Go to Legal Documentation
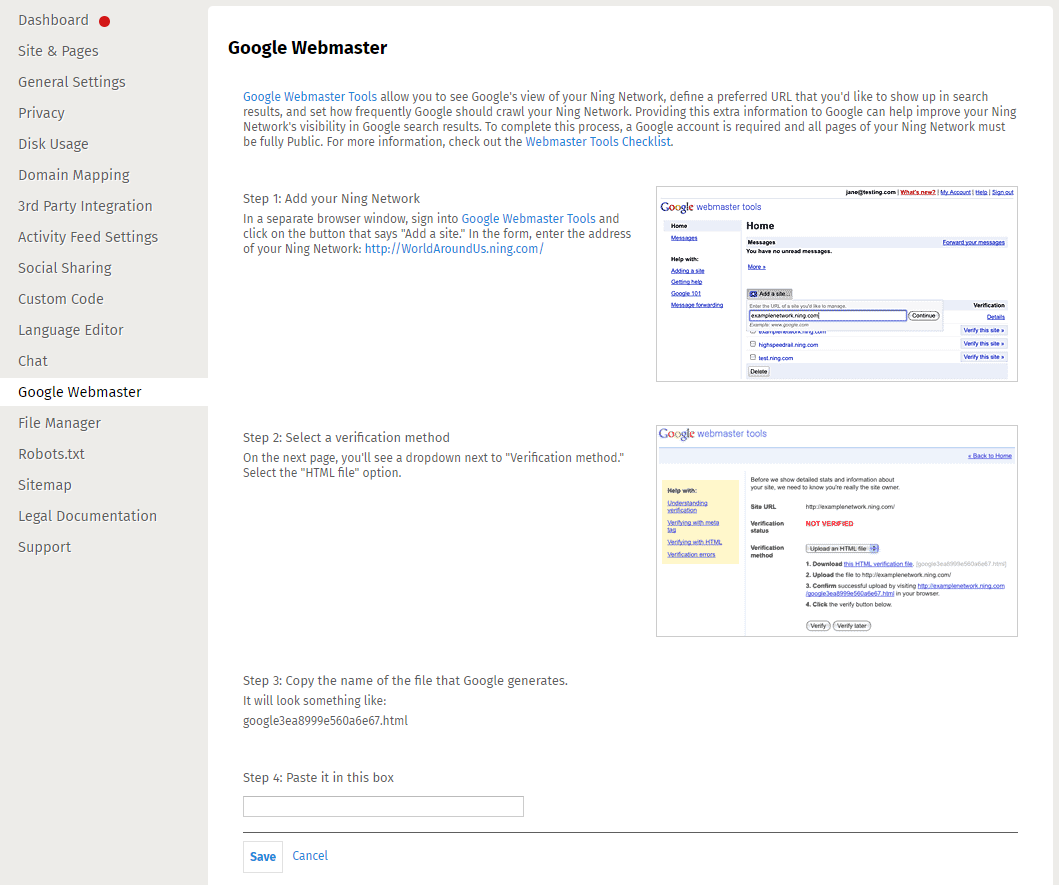The width and height of the screenshot is (1059, 885). (x=87, y=517)
